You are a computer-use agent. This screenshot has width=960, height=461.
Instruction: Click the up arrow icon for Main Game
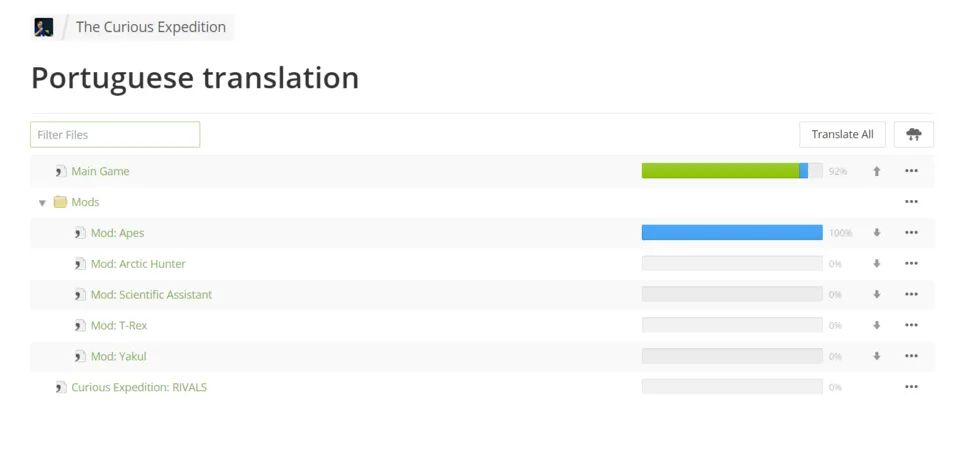click(x=877, y=171)
